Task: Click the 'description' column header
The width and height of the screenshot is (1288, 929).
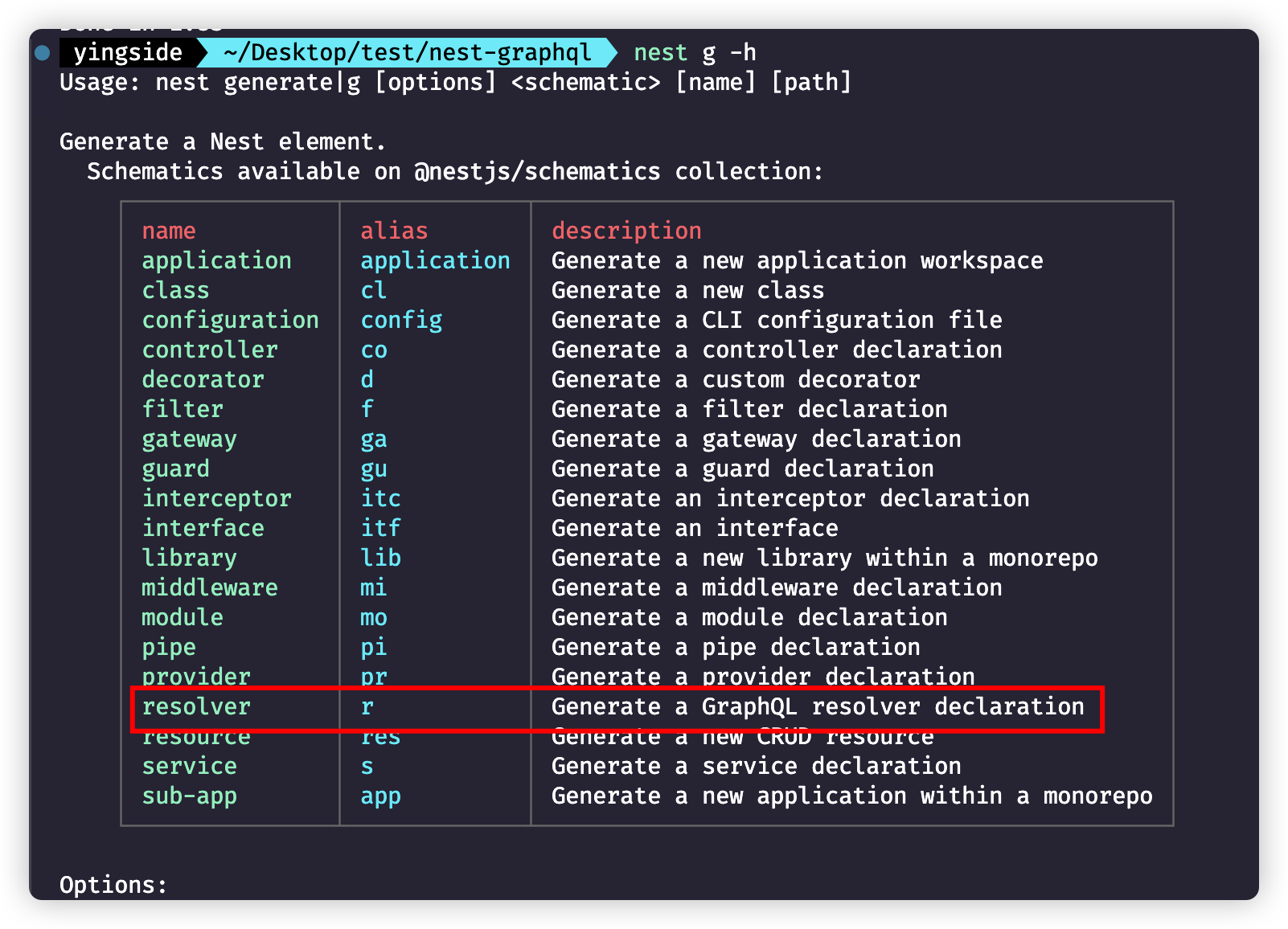Action: (x=626, y=231)
